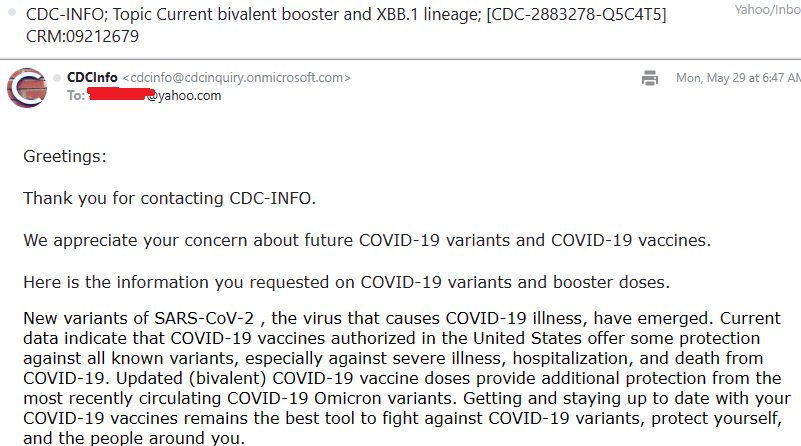Click the "Greetings:" line in the message

[x=65, y=156]
